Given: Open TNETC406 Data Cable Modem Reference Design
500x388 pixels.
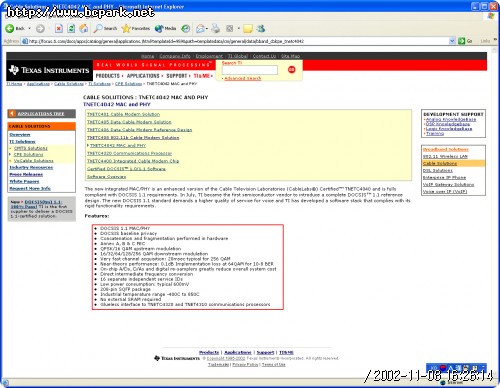Looking at the screenshot, I should tap(139, 130).
